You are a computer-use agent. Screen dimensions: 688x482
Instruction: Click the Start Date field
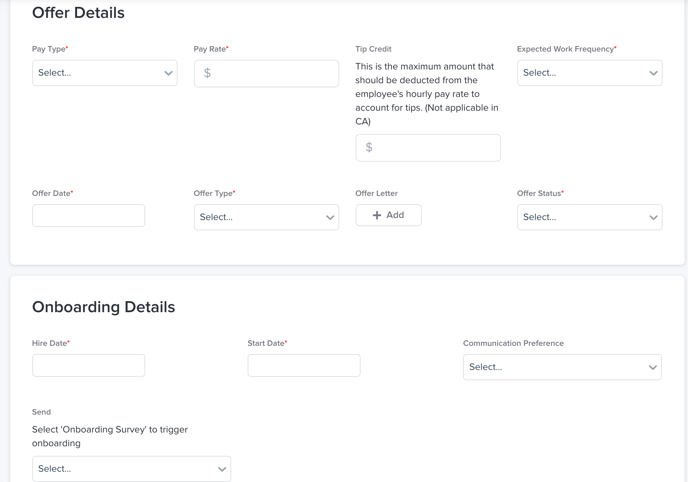tap(304, 366)
